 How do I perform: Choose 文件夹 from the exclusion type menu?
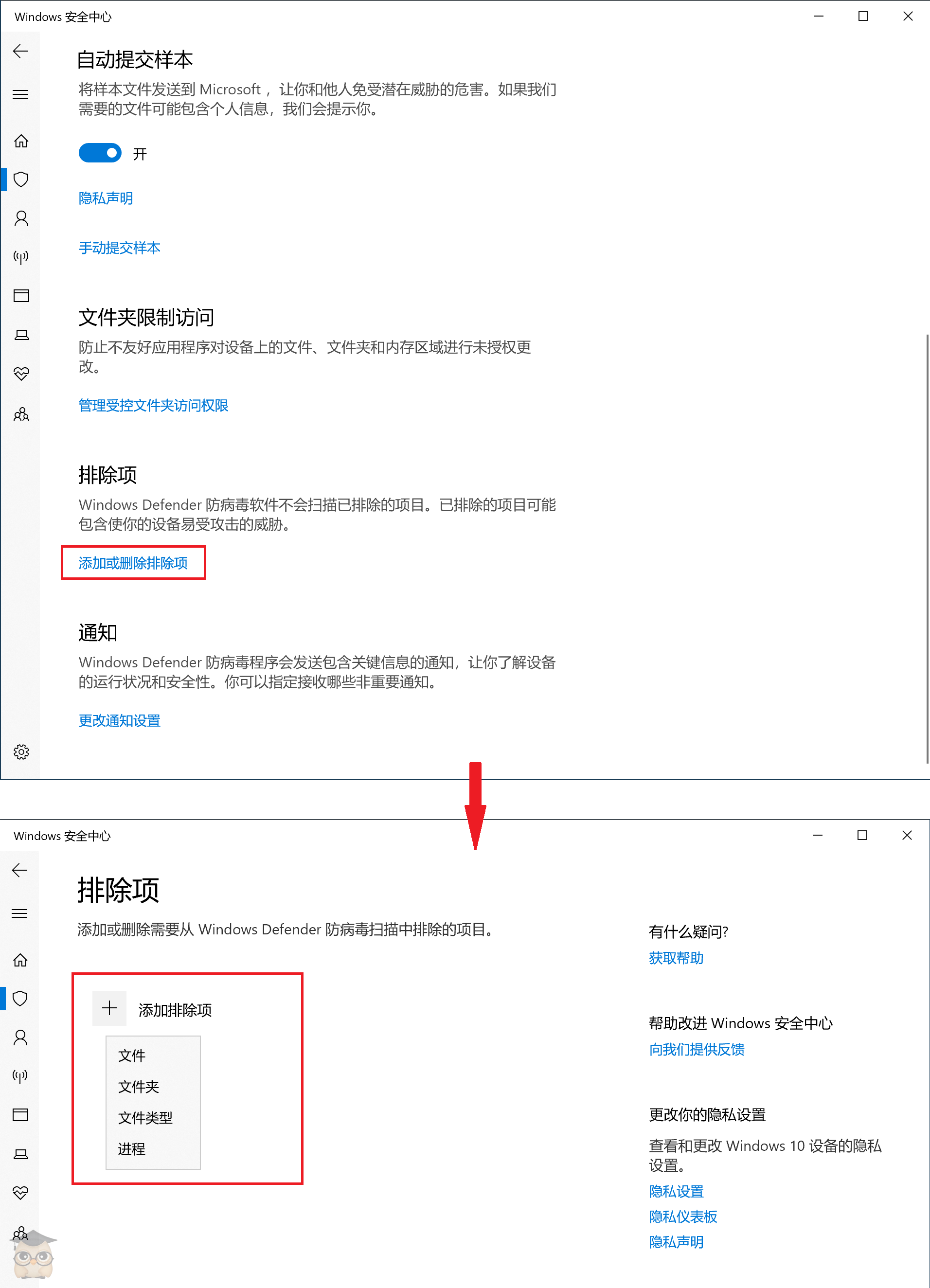tap(139, 1087)
